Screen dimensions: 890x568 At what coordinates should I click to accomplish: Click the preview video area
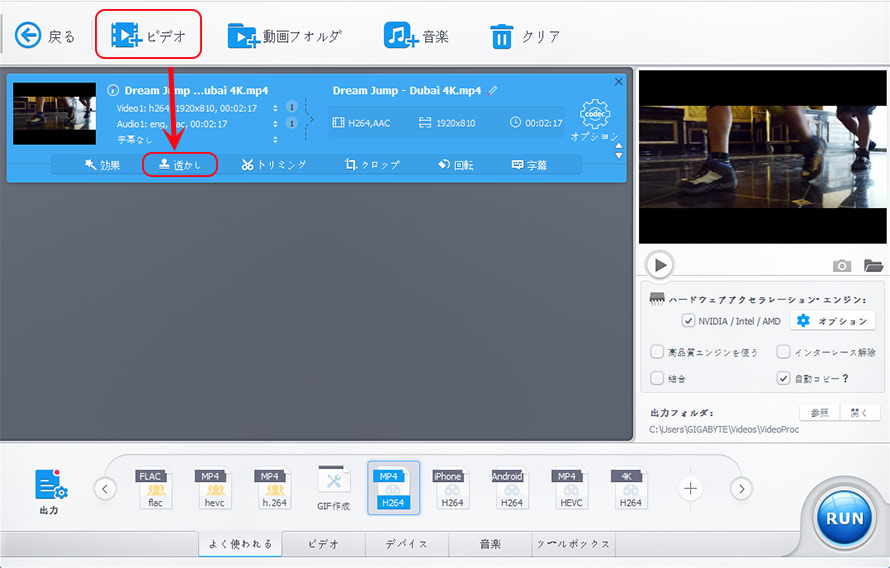coord(763,157)
